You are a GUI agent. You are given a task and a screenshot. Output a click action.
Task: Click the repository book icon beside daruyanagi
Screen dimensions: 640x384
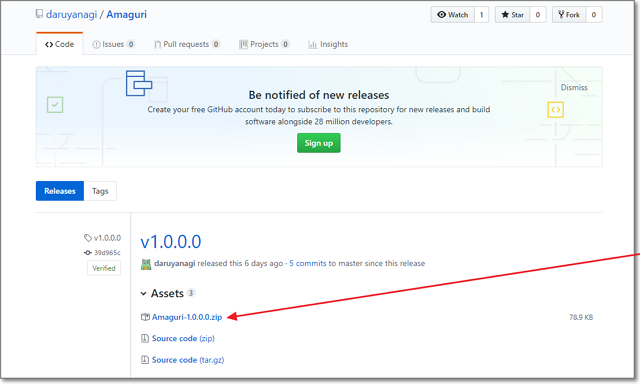point(39,14)
